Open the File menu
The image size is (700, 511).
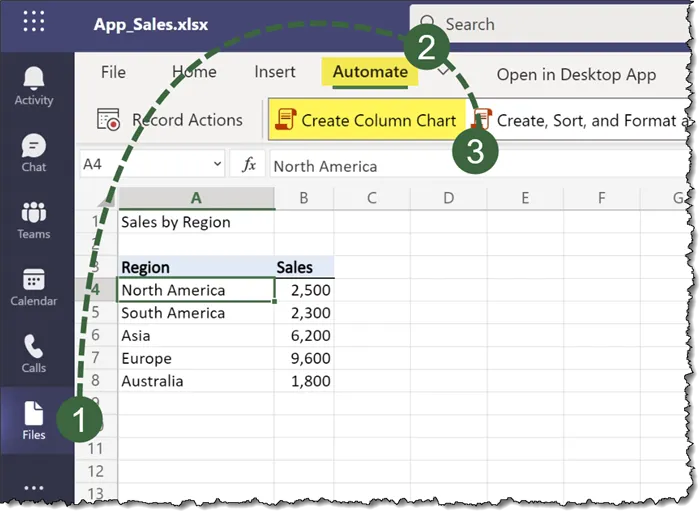coord(113,72)
